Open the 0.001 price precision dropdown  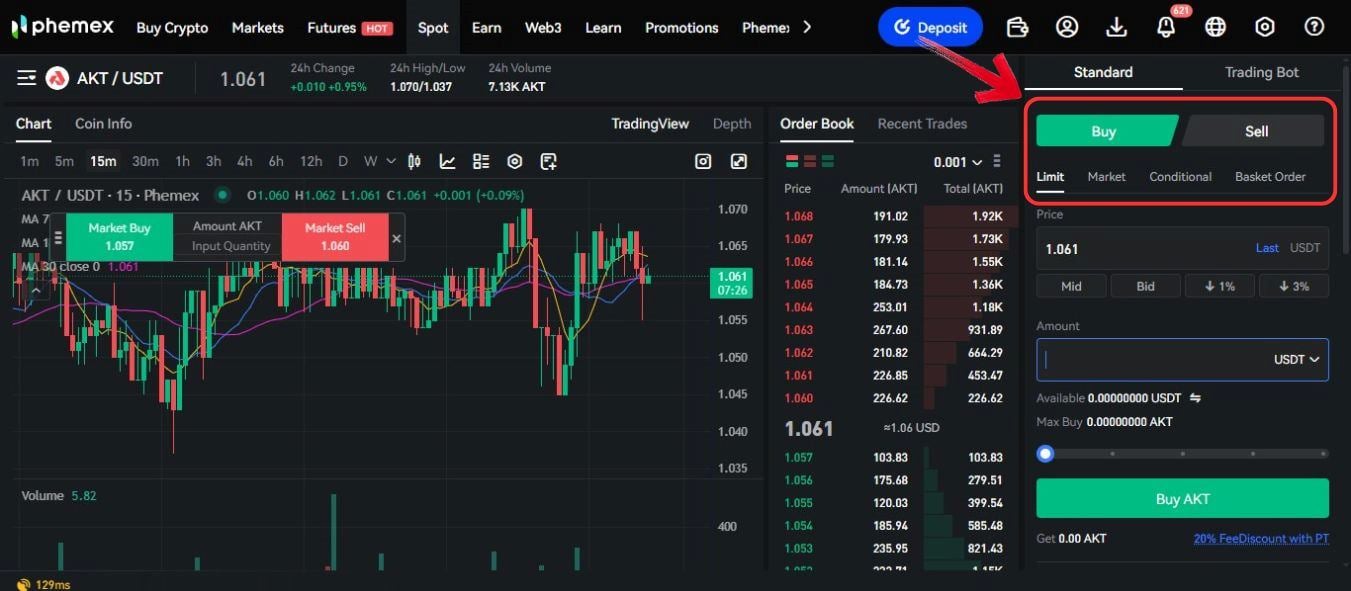tap(957, 162)
